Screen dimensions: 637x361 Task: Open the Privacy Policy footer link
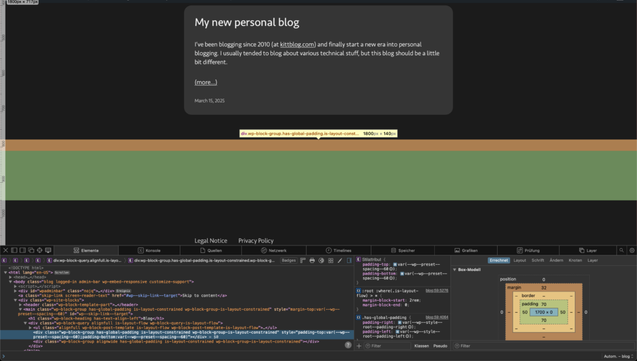pos(256,240)
